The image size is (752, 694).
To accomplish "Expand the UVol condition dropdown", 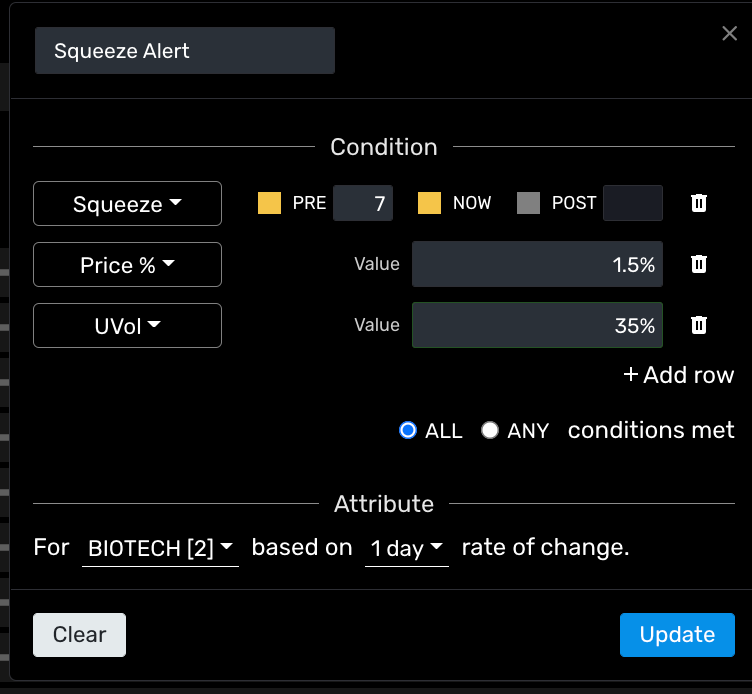I will click(127, 326).
